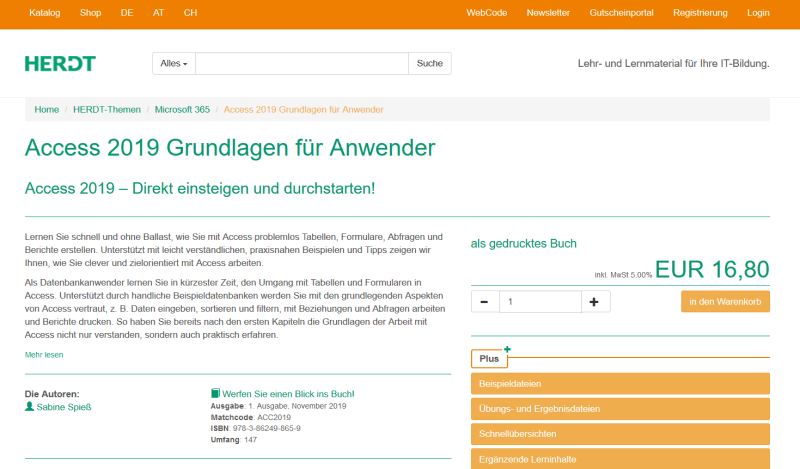Open the Shop menu item
The image size is (800, 469).
[90, 13]
